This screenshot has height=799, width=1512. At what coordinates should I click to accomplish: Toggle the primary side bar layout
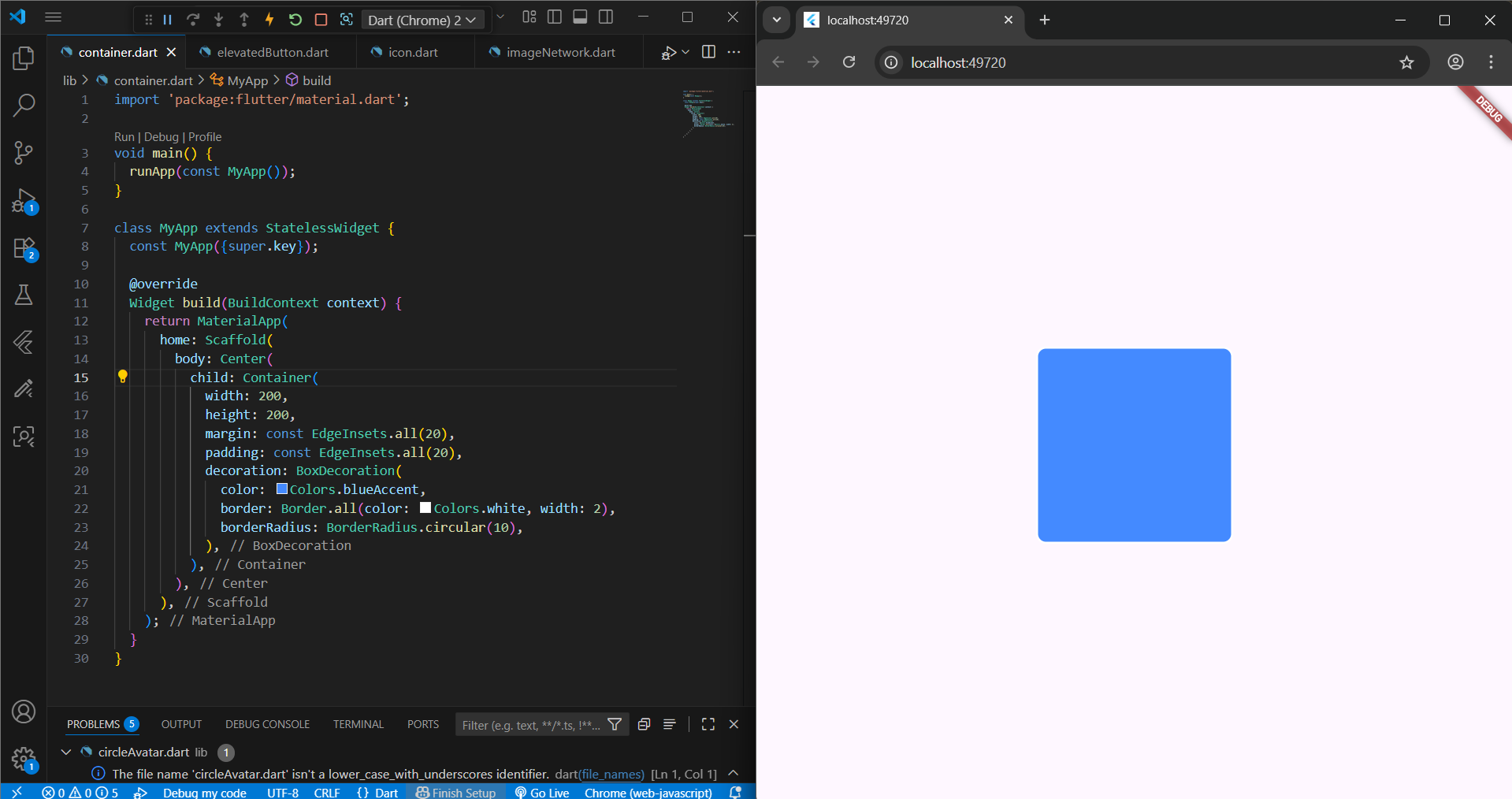555,17
